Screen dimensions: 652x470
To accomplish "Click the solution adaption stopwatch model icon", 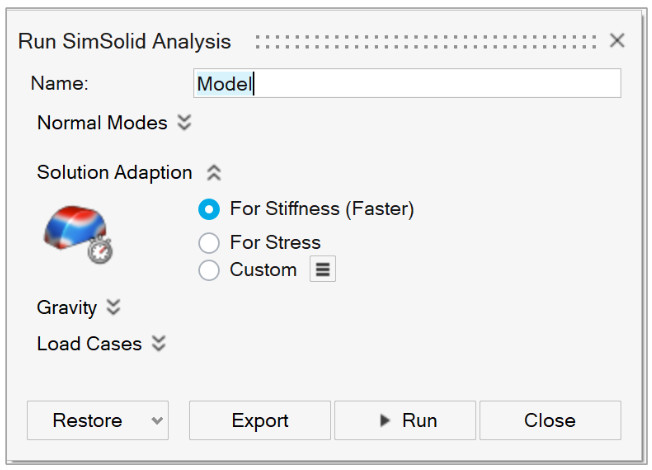I will coord(78,233).
